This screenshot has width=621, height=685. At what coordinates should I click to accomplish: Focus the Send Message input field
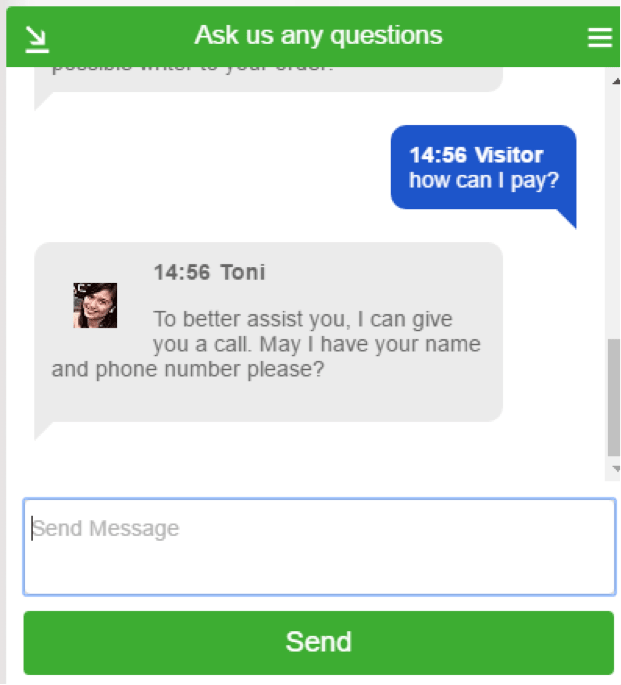[320, 547]
